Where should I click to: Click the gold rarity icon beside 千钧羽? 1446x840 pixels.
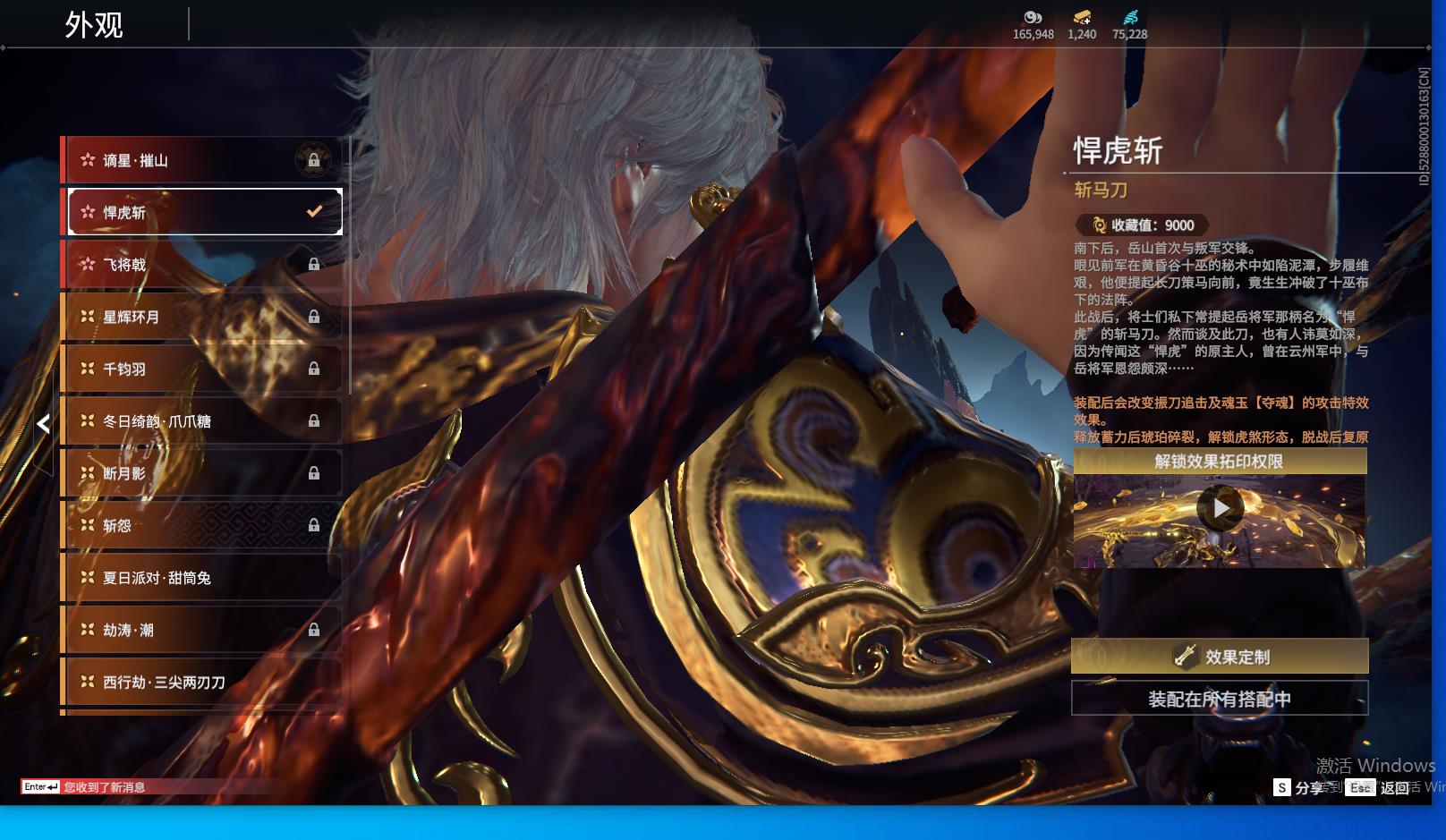88,369
